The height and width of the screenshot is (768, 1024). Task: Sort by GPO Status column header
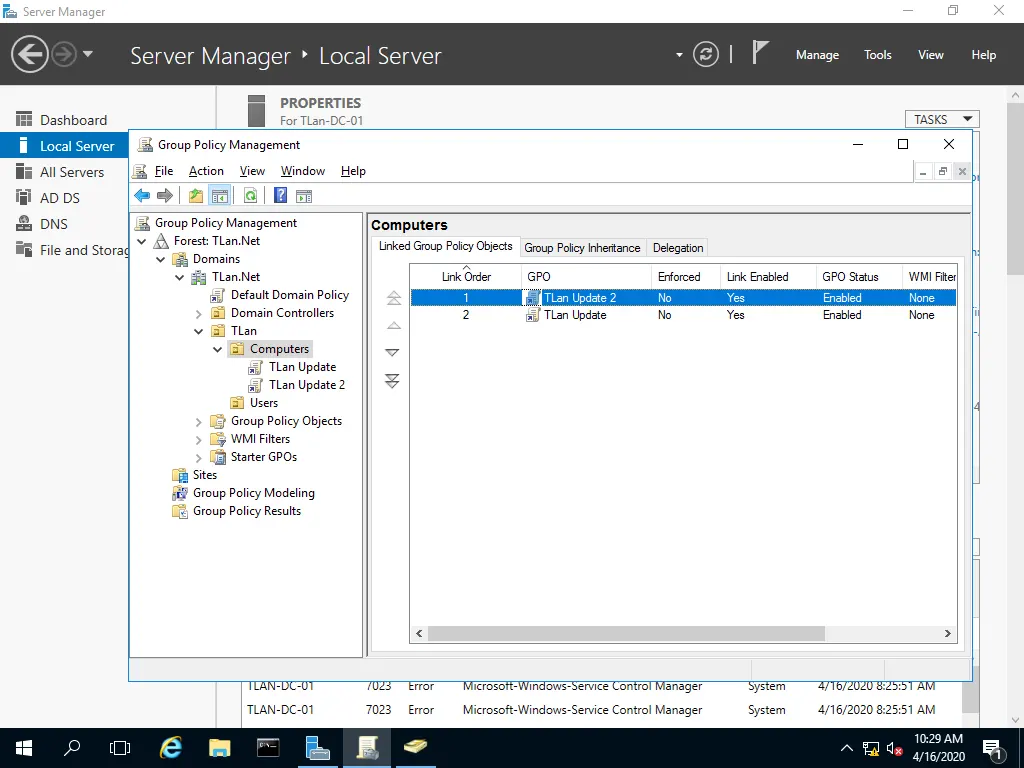858,277
